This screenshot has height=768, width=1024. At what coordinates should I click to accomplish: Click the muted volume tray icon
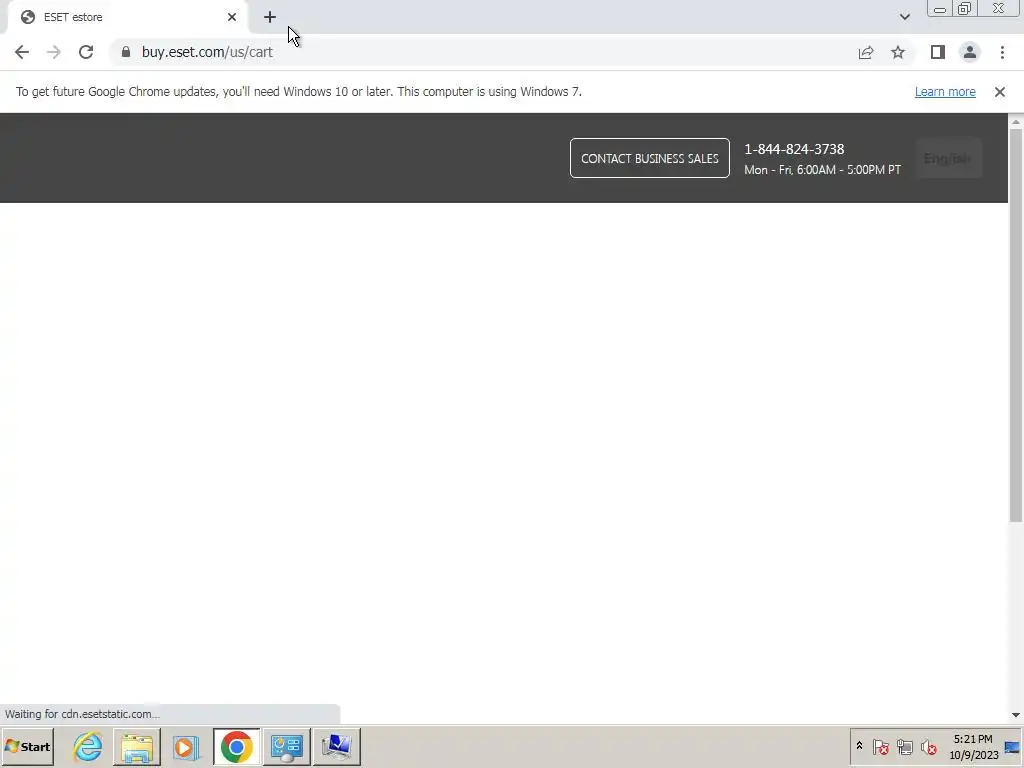928,746
